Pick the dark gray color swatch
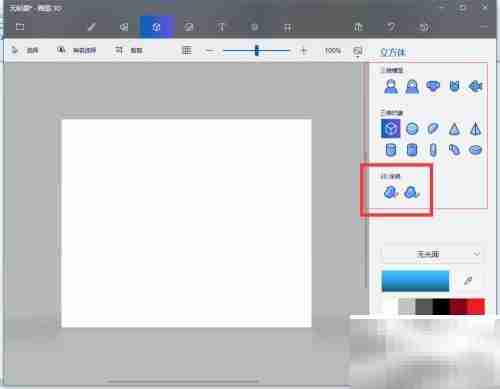The width and height of the screenshot is (500, 389). 424,307
